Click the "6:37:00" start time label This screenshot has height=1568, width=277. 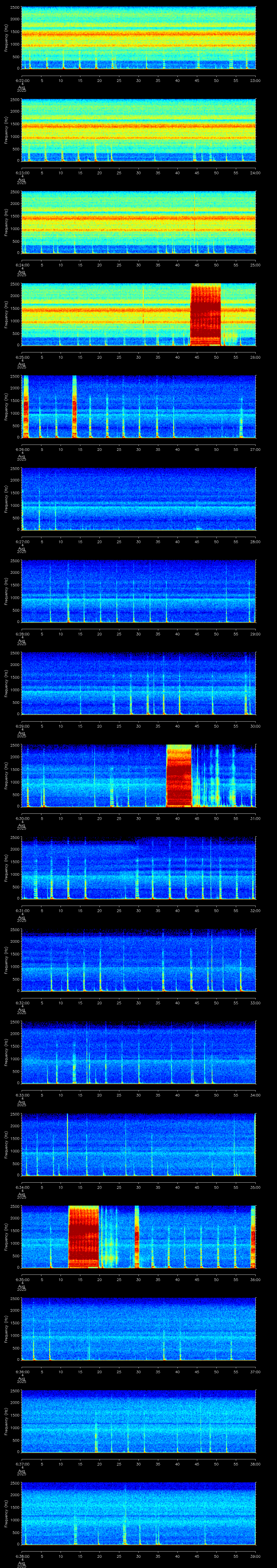click(x=22, y=1463)
